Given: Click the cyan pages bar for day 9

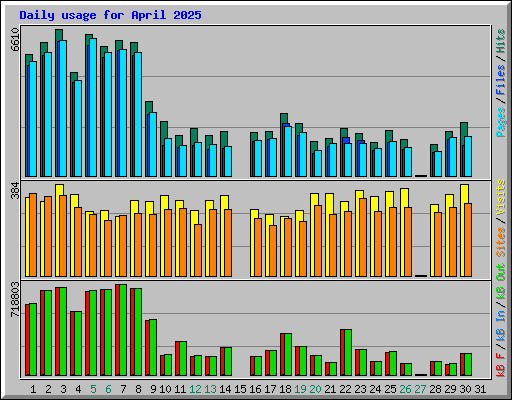Looking at the screenshot, I should (x=153, y=145).
